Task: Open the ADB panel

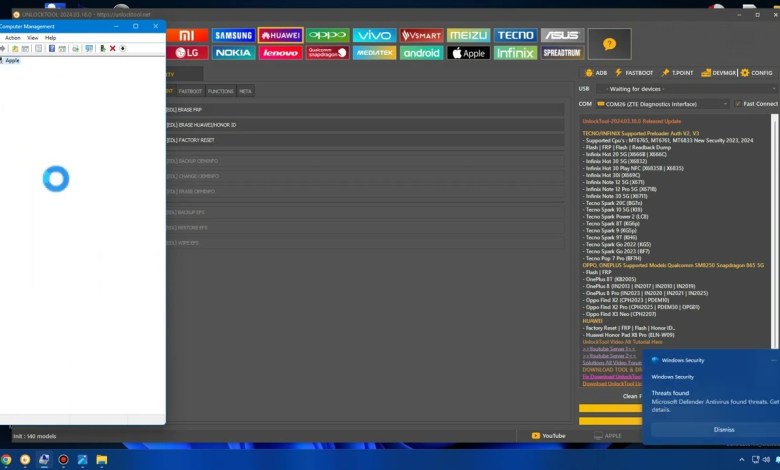Action: point(596,73)
